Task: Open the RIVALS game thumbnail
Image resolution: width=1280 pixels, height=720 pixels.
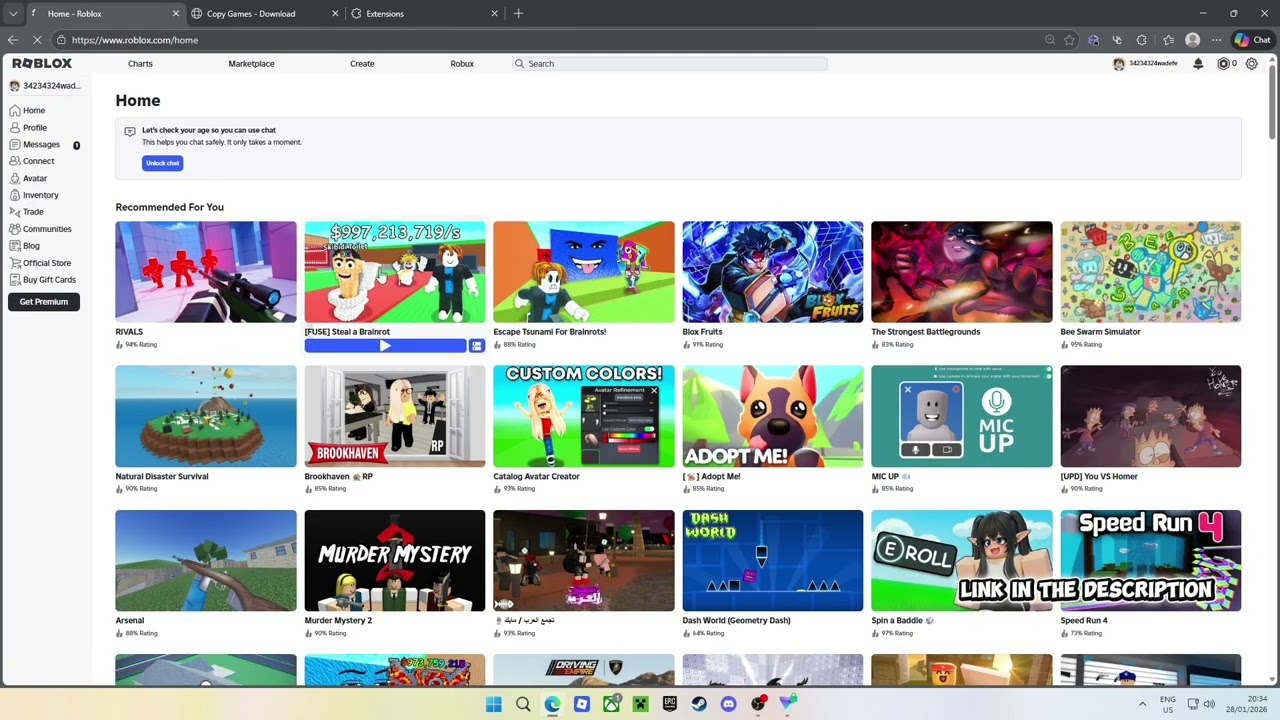Action: 206,272
